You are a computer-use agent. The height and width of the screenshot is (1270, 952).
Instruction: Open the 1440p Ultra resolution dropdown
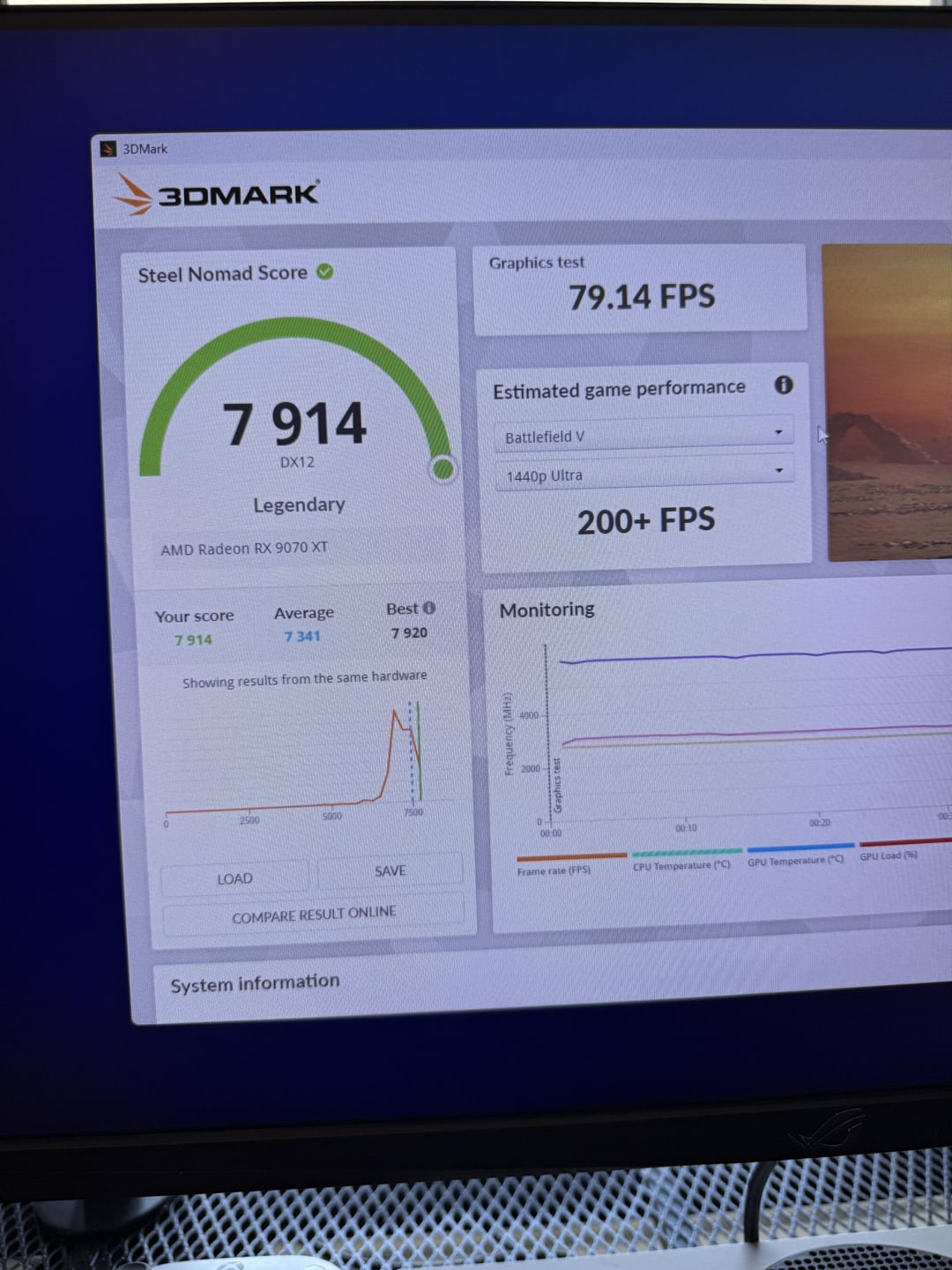coord(645,474)
